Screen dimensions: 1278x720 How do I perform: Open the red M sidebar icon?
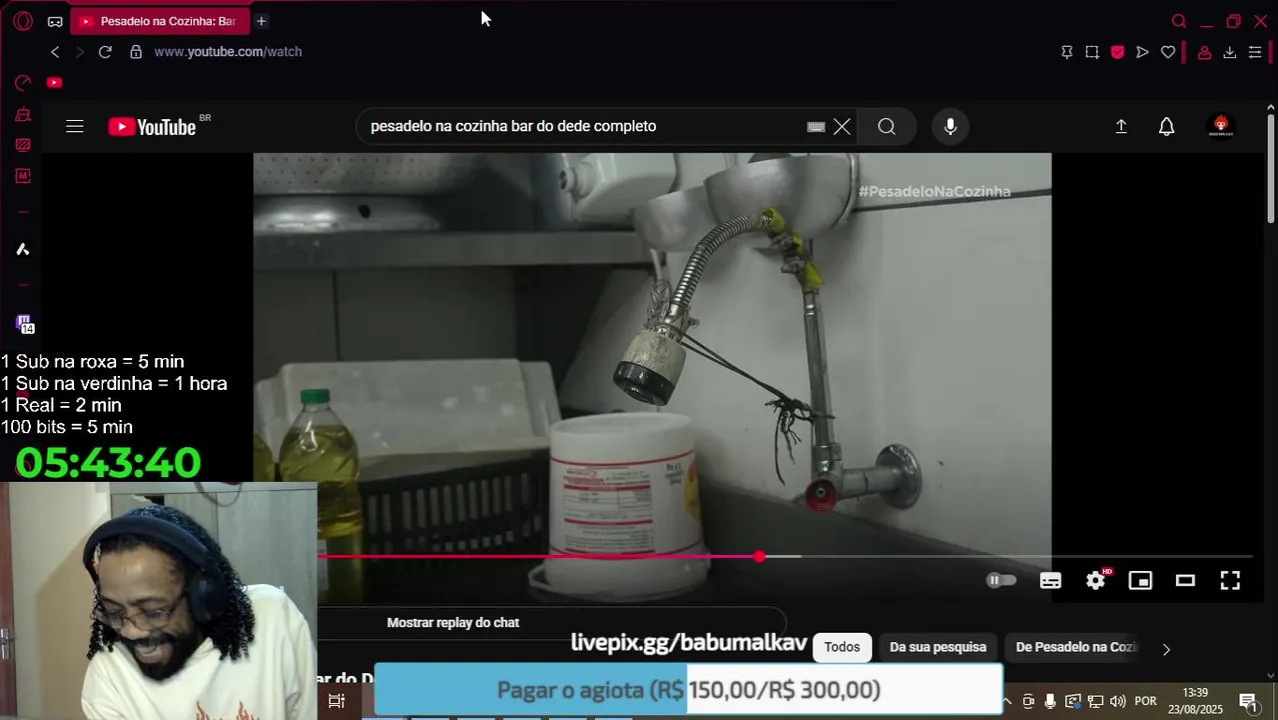23,176
